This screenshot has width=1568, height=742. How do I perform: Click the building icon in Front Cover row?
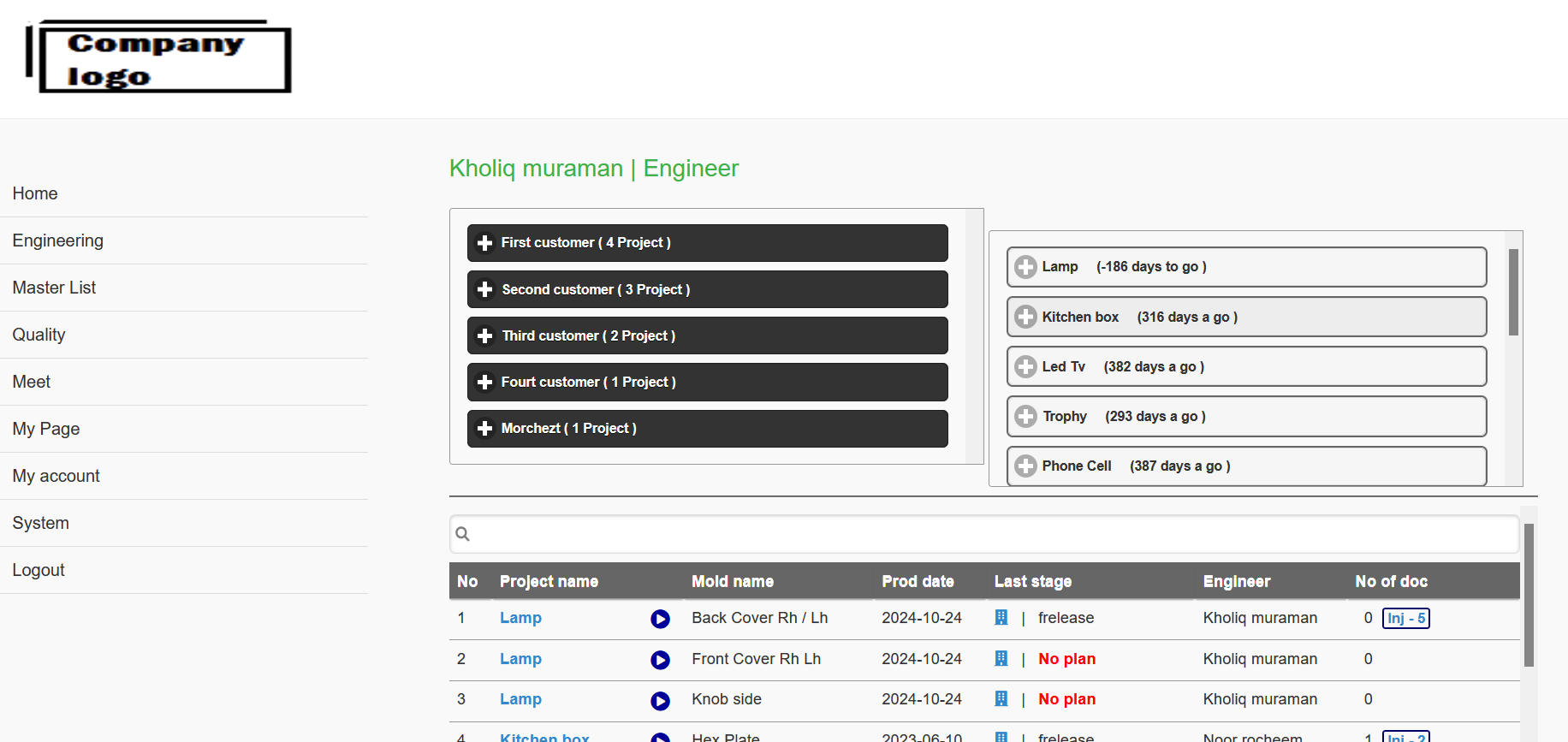[x=1001, y=658]
